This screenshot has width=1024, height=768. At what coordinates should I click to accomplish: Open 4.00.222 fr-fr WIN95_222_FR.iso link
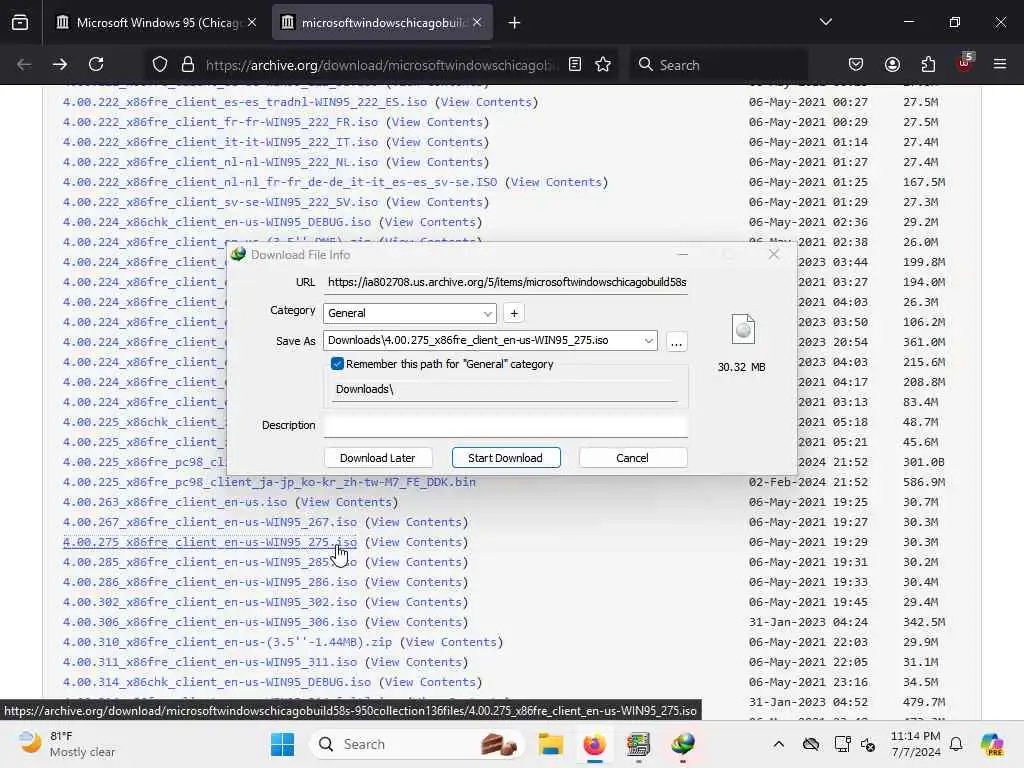pyautogui.click(x=220, y=122)
